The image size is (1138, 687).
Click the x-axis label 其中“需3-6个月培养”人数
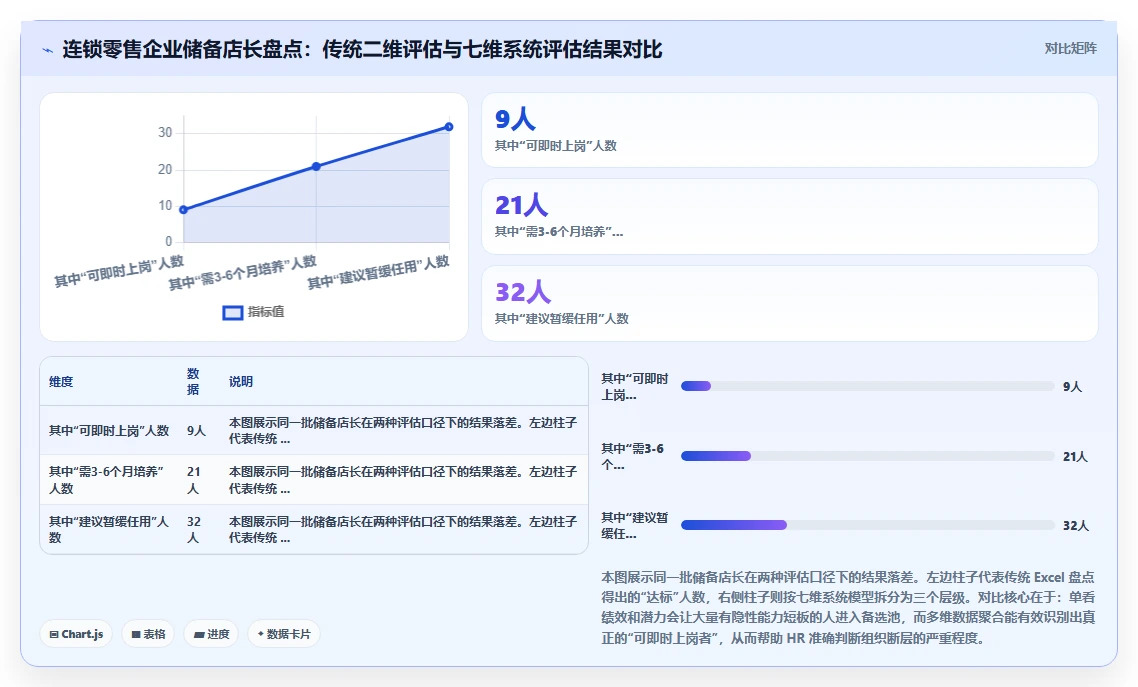point(242,273)
